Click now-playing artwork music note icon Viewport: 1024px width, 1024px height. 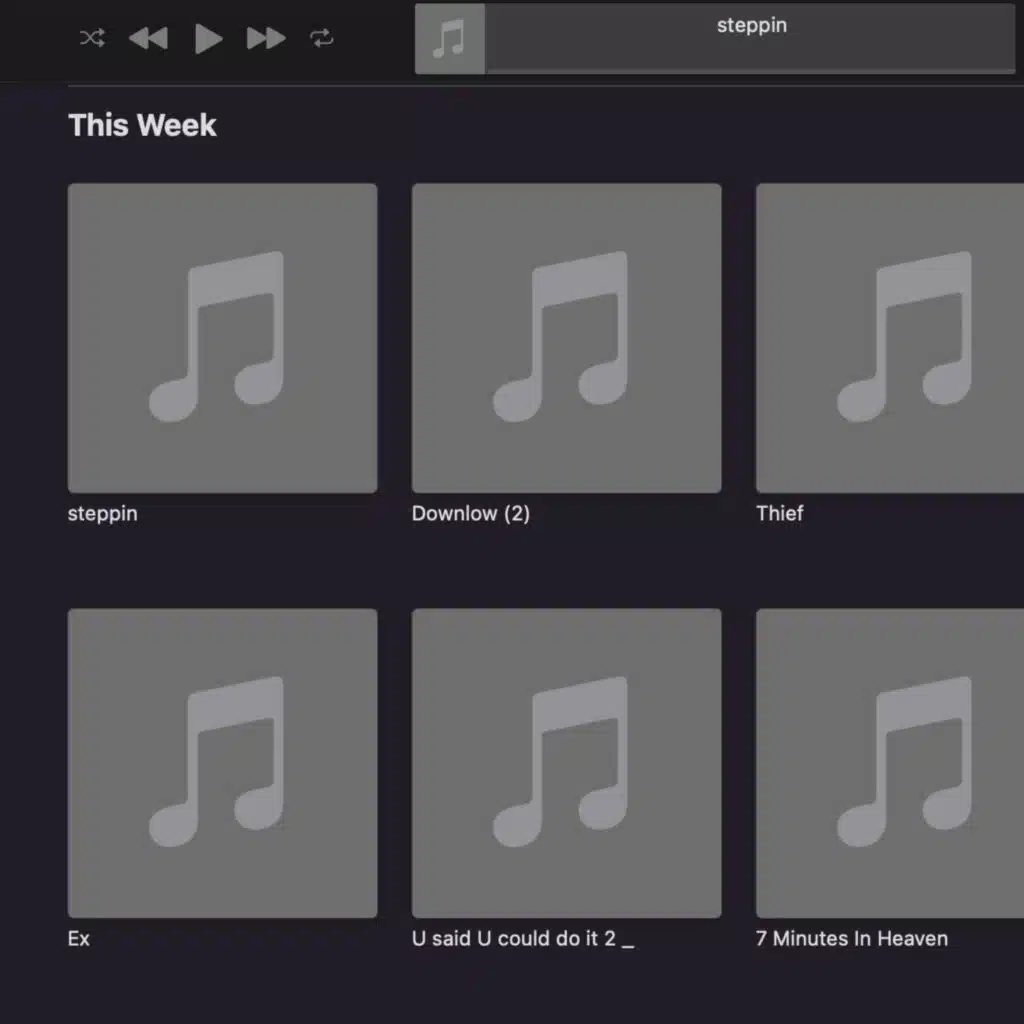pos(450,39)
